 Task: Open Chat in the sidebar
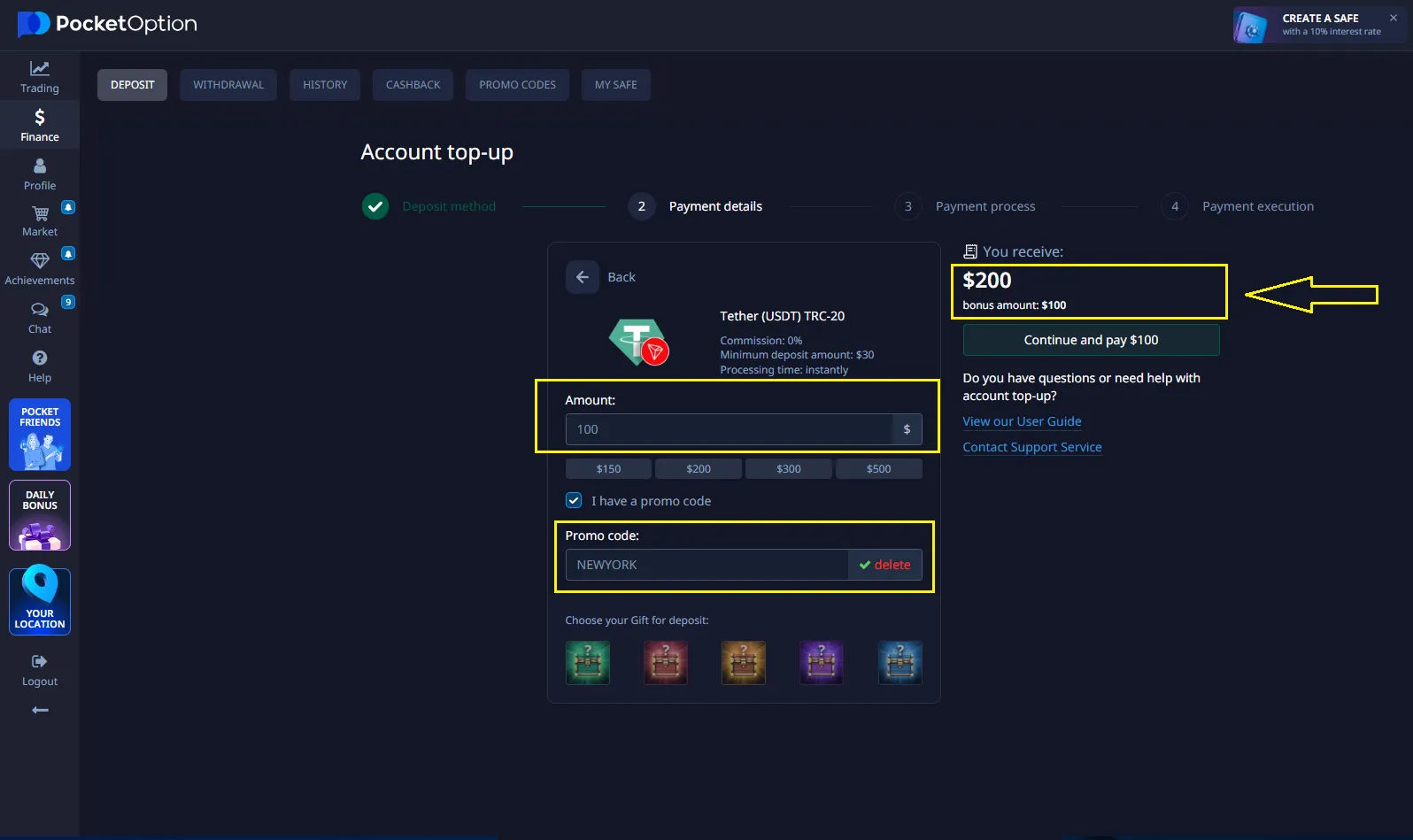[40, 318]
